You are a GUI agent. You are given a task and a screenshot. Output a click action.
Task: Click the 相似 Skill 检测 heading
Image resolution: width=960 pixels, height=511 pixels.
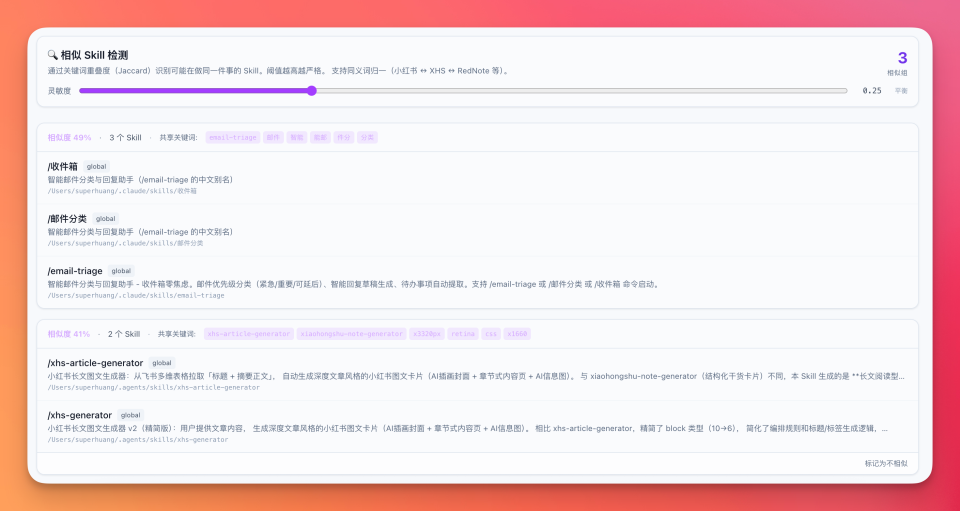94,55
